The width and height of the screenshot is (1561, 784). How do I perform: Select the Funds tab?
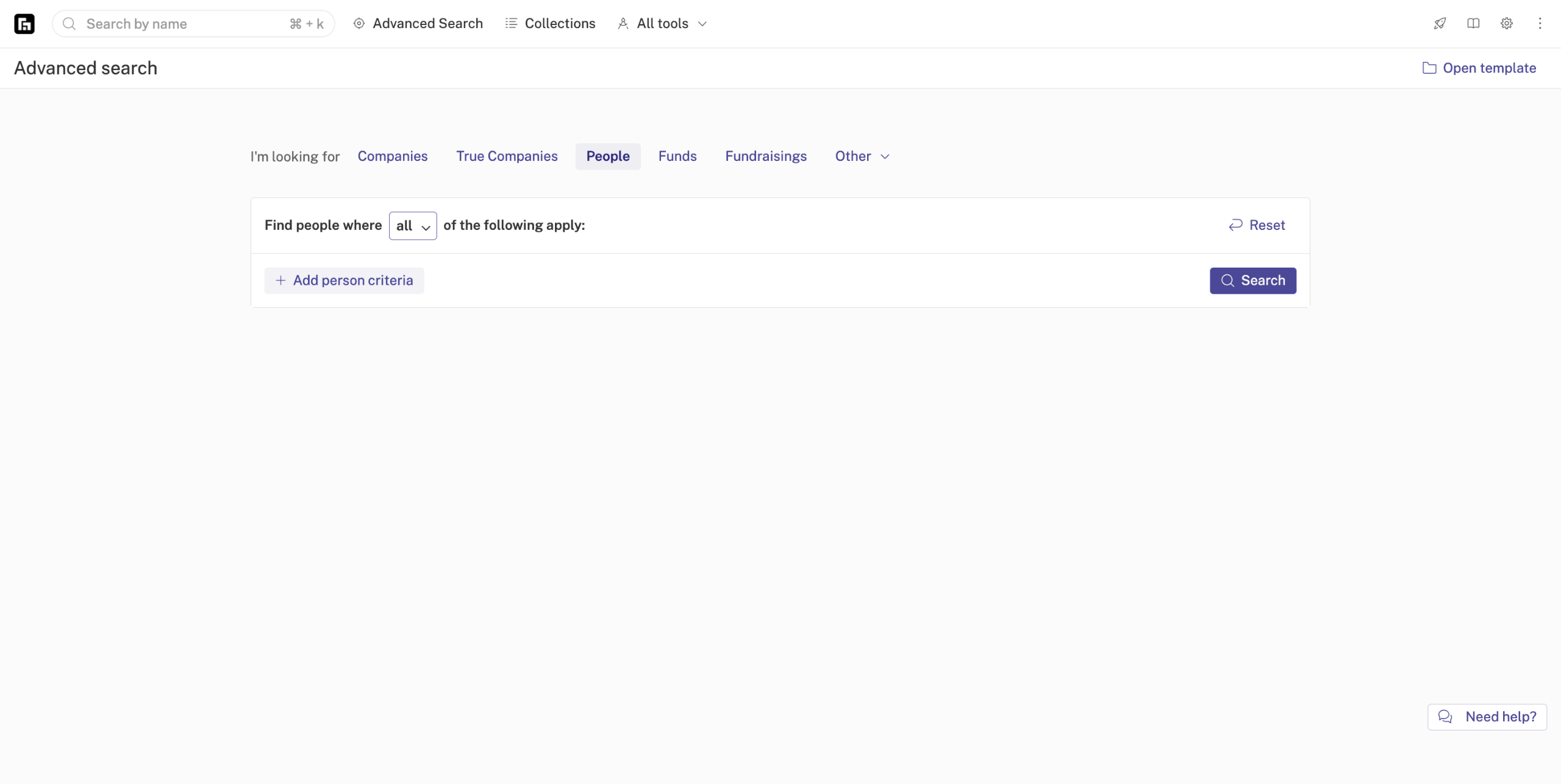pos(677,157)
